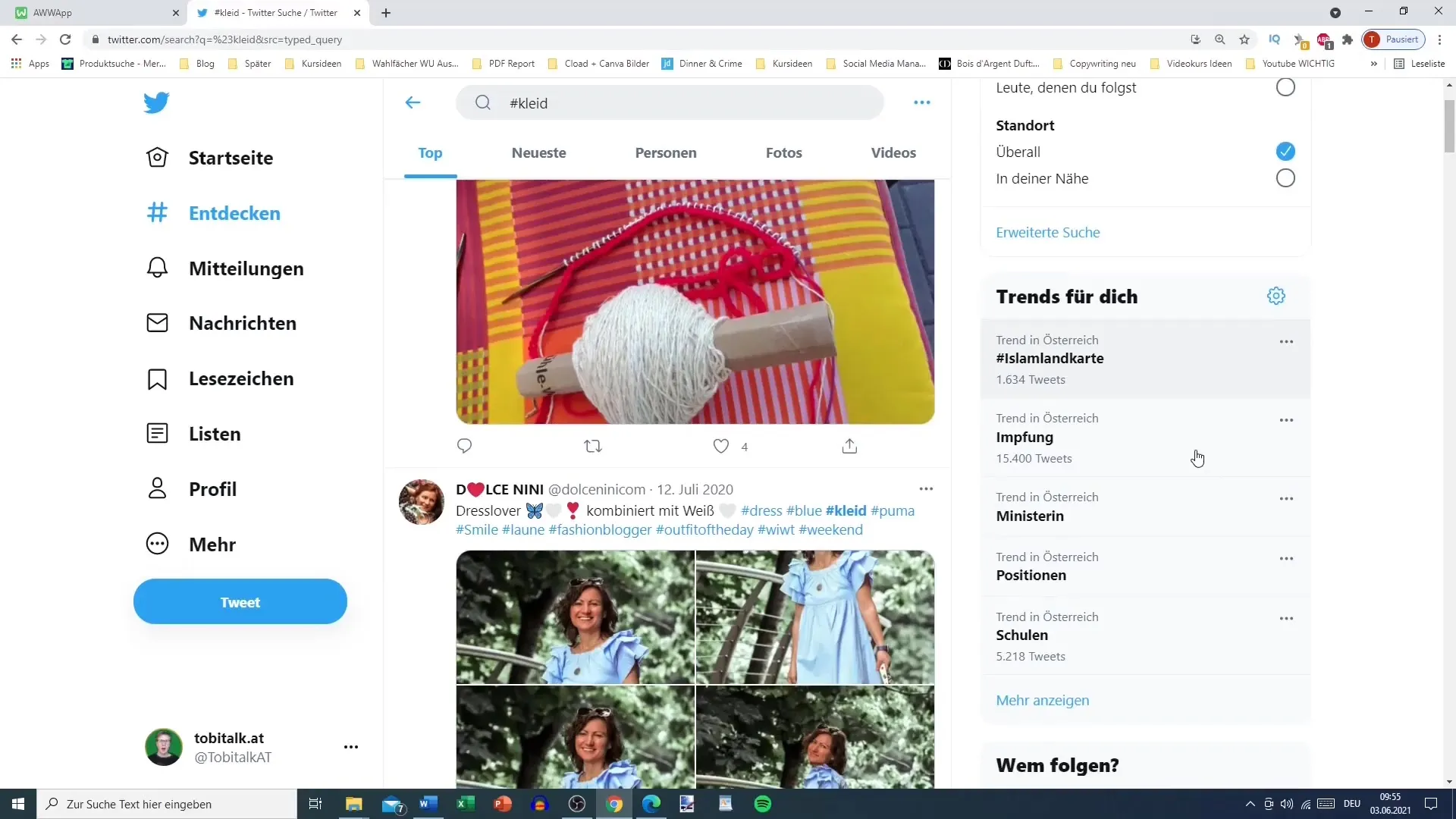Viewport: 1456px width, 819px height.
Task: Select the 'Leute, denen du folgst' radio
Action: pyautogui.click(x=1285, y=87)
